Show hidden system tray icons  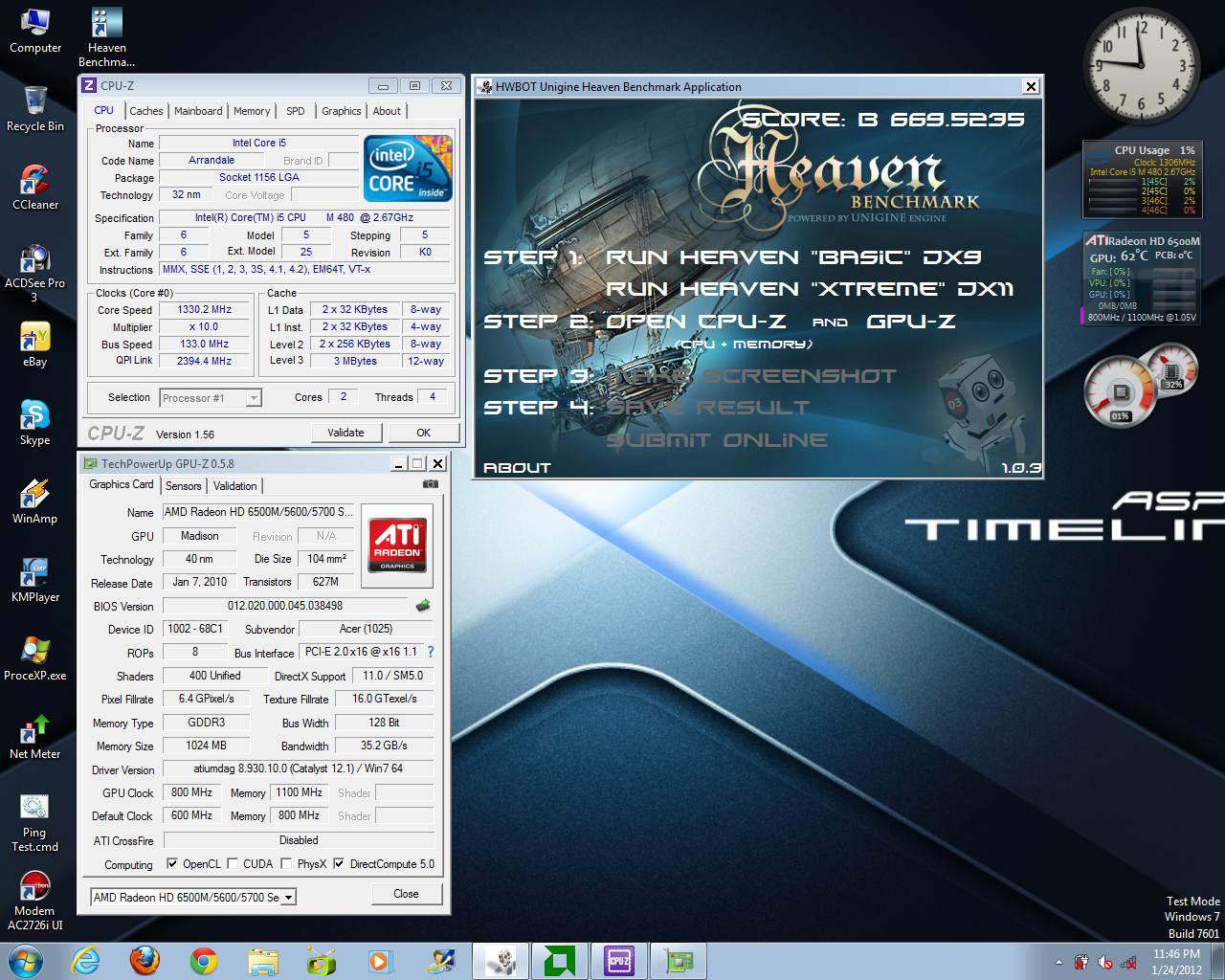[1058, 962]
